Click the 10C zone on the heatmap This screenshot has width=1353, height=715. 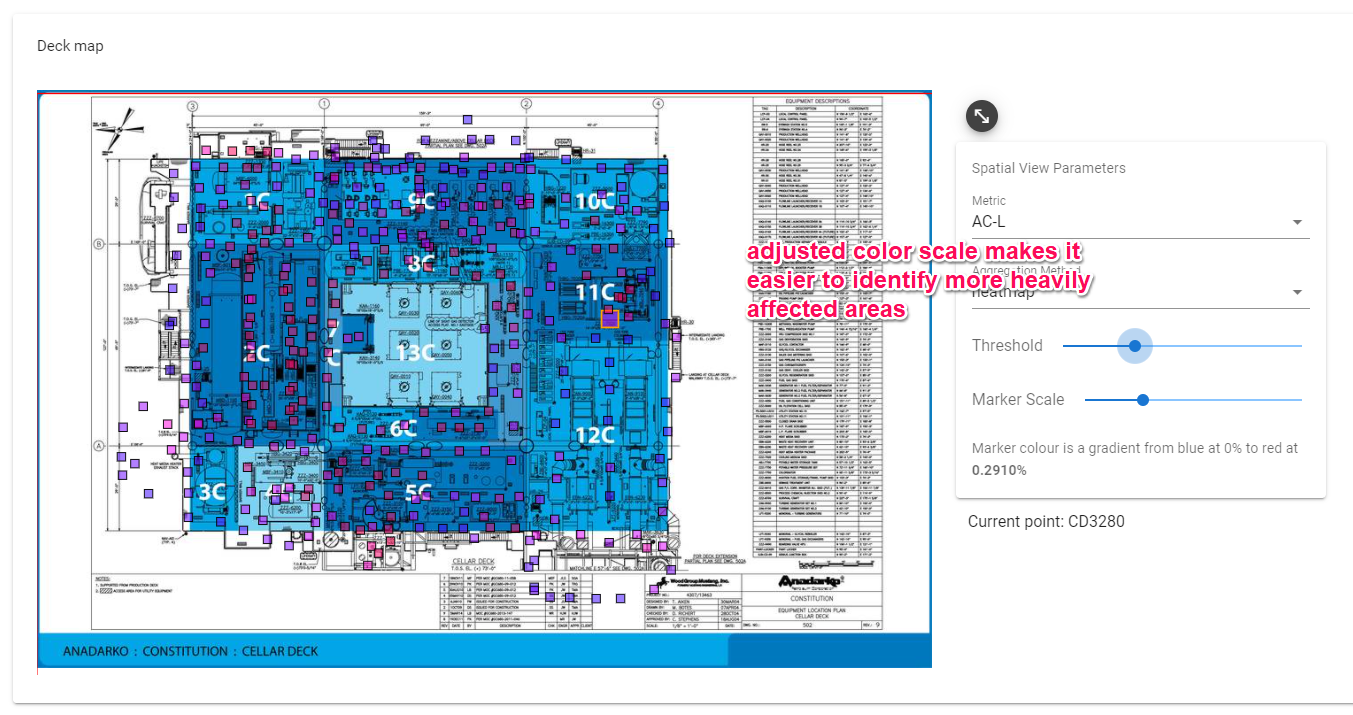pos(594,201)
